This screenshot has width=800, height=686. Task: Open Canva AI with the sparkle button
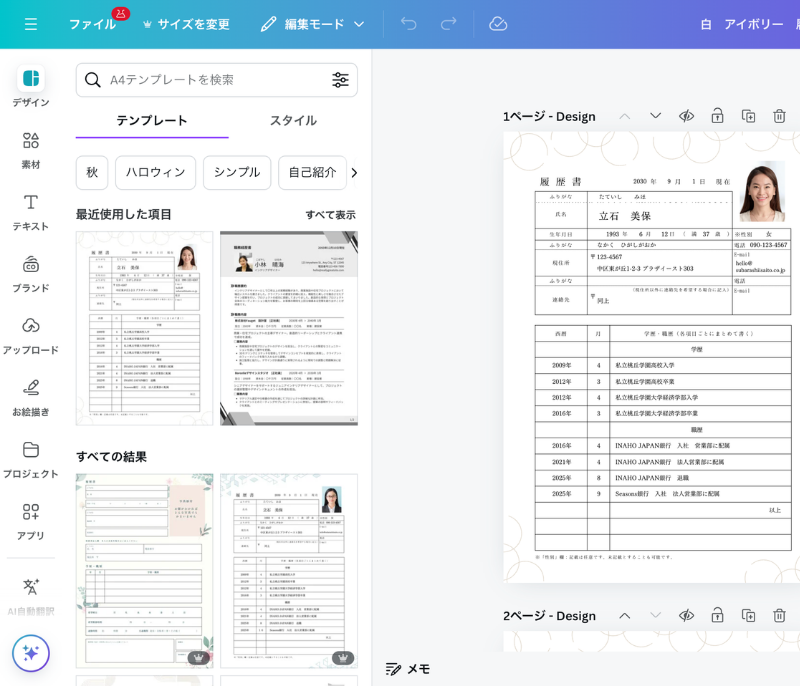click(31, 651)
